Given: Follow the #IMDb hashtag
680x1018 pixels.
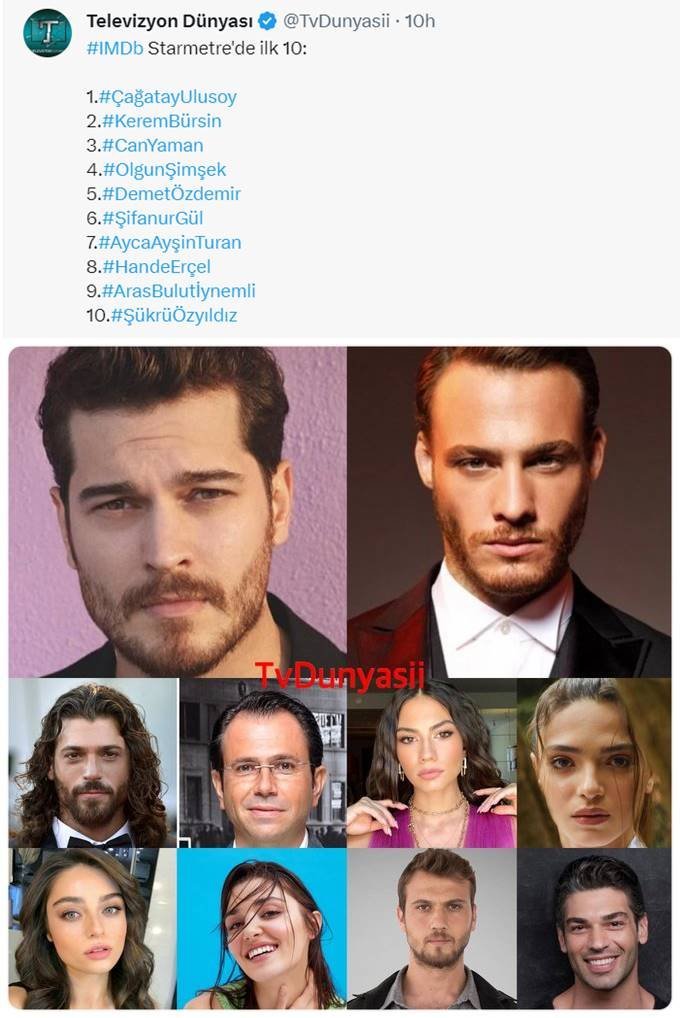Looking at the screenshot, I should 115,48.
